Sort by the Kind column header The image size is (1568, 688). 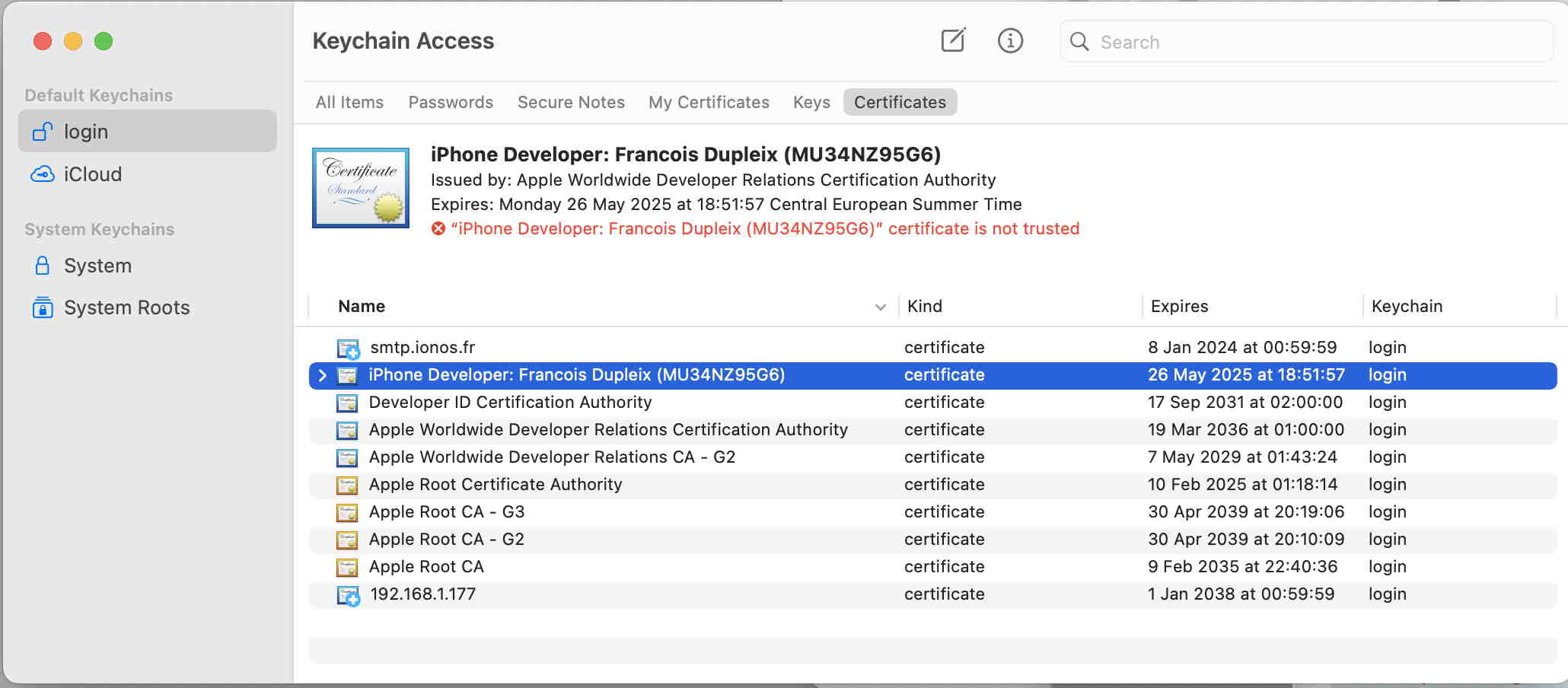point(925,306)
